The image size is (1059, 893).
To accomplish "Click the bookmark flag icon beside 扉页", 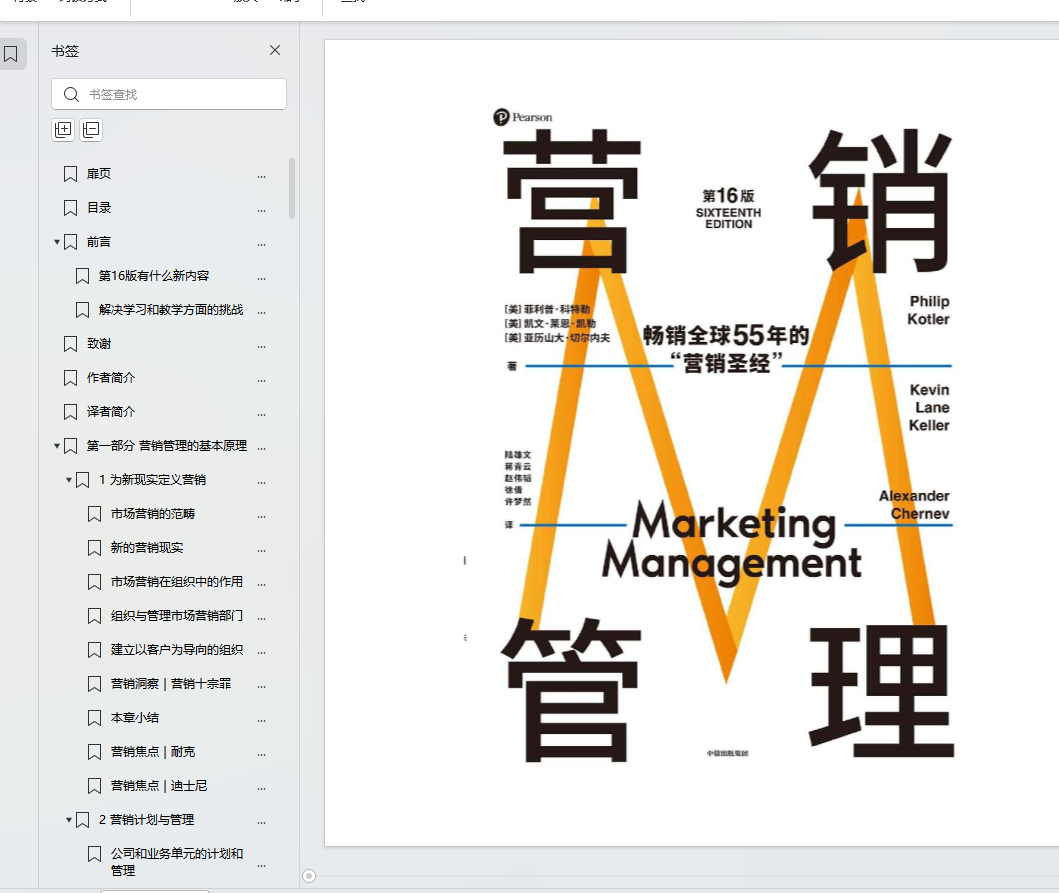I will coord(70,174).
